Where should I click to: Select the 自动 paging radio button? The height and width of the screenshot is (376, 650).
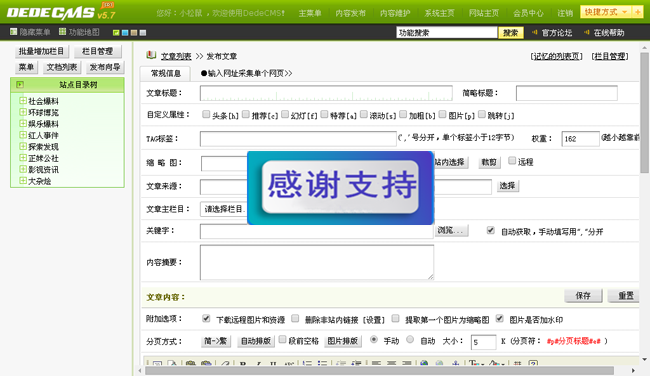(x=410, y=340)
